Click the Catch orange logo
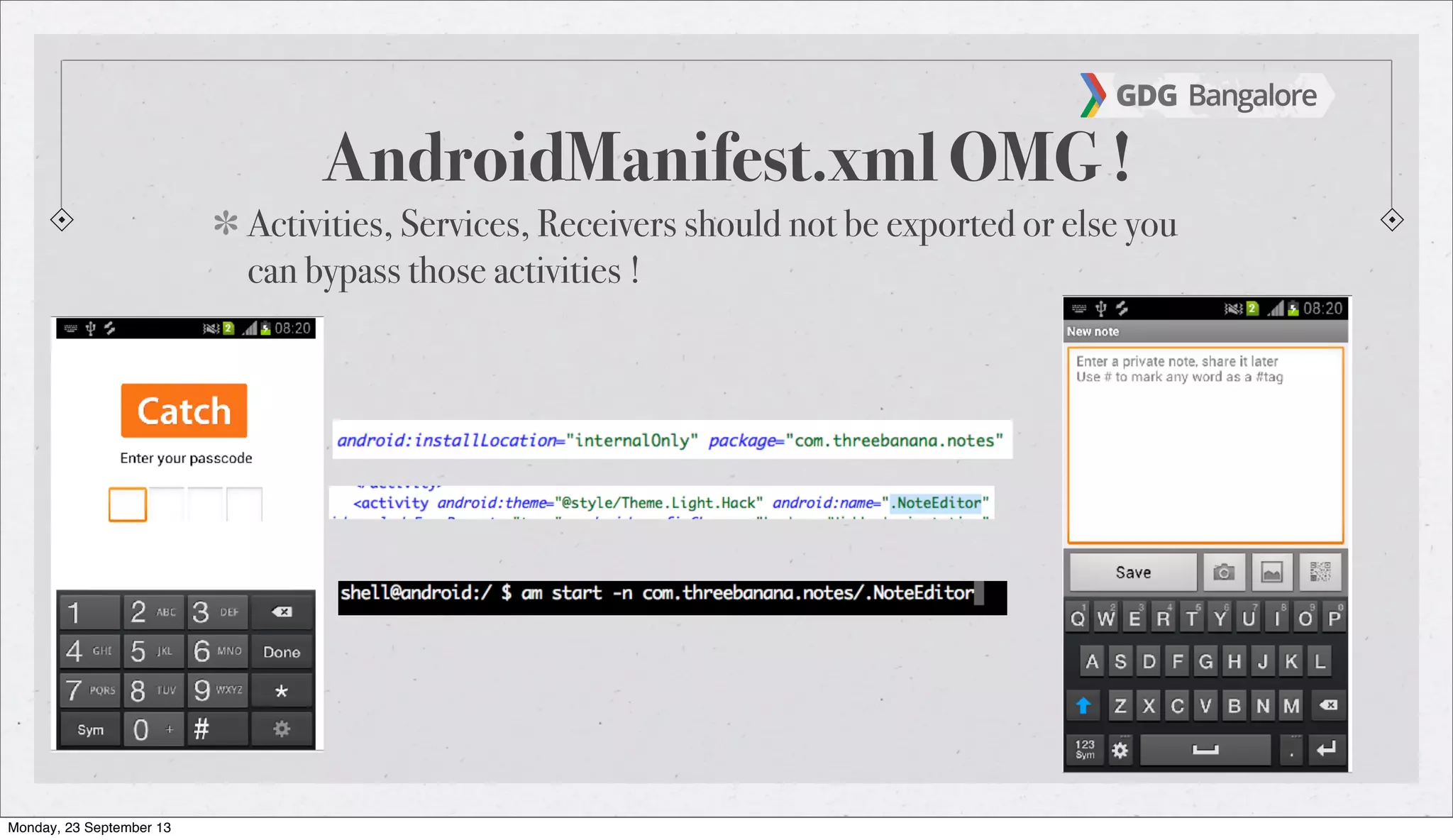 tap(184, 411)
